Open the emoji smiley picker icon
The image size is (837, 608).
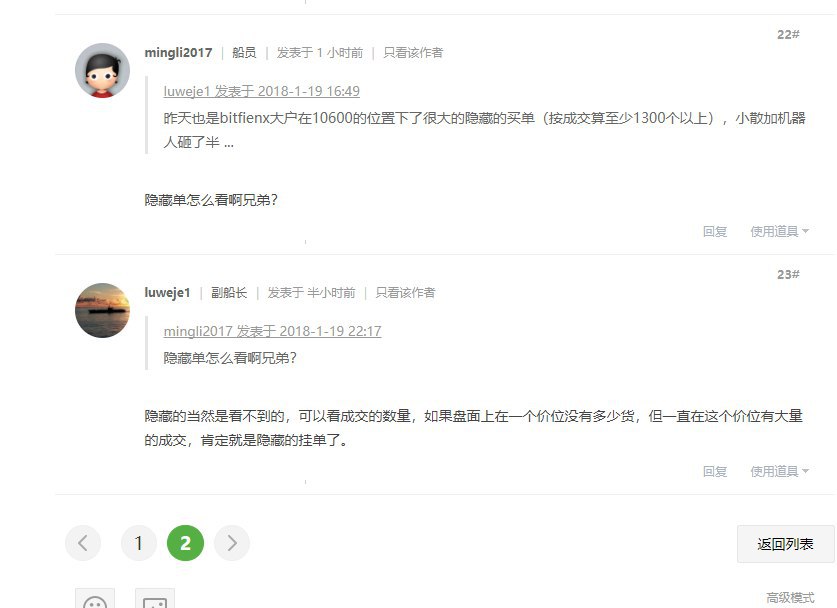click(95, 599)
